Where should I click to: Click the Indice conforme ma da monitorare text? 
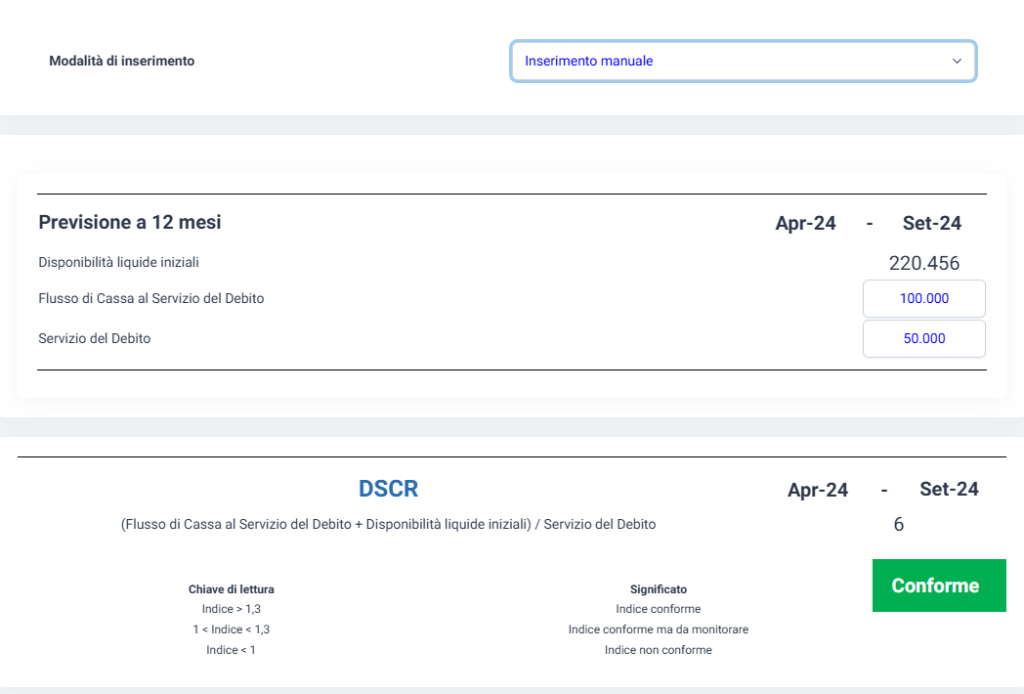(658, 629)
